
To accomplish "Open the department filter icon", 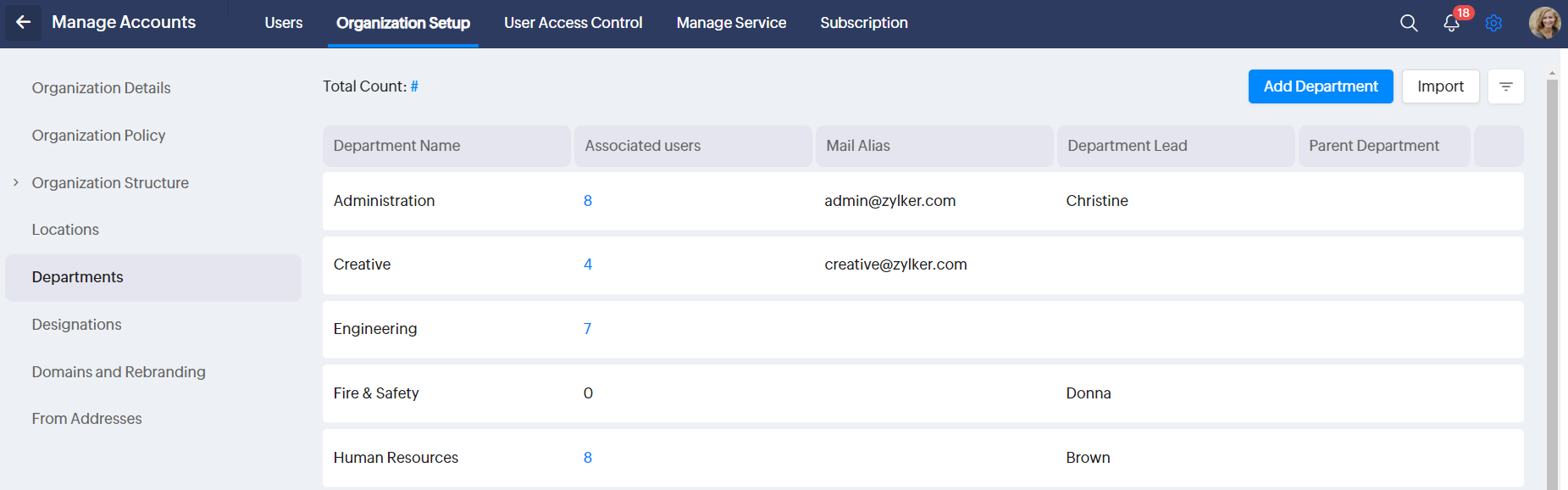I will (x=1505, y=86).
